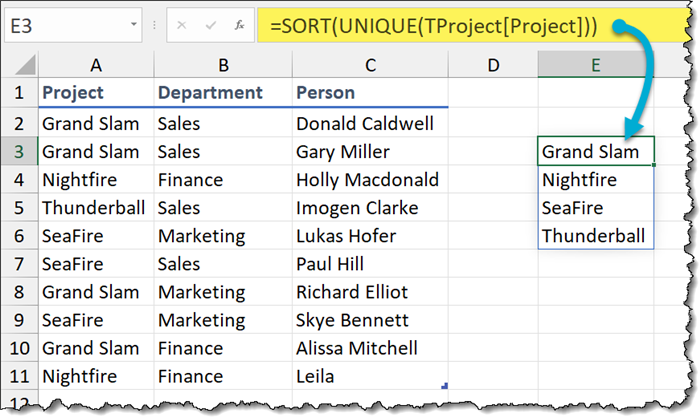The height and width of the screenshot is (417, 700).
Task: Select column E header
Action: 596,65
